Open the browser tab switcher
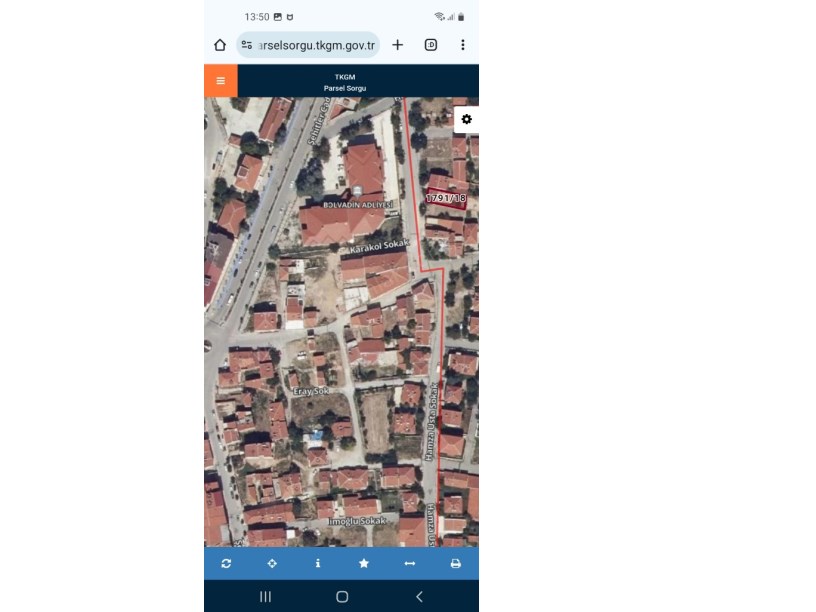 (431, 45)
